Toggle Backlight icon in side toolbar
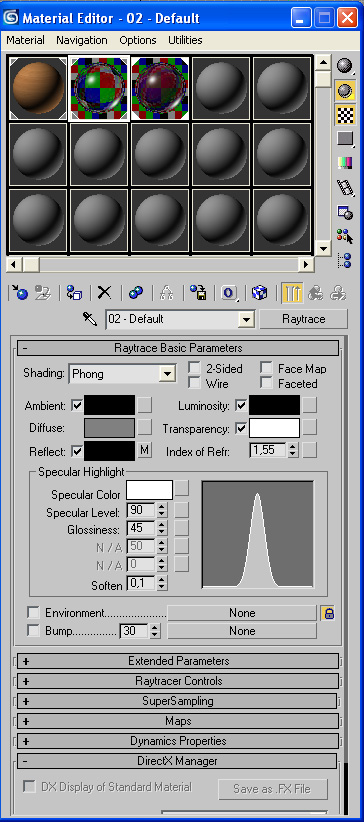 pos(345,90)
